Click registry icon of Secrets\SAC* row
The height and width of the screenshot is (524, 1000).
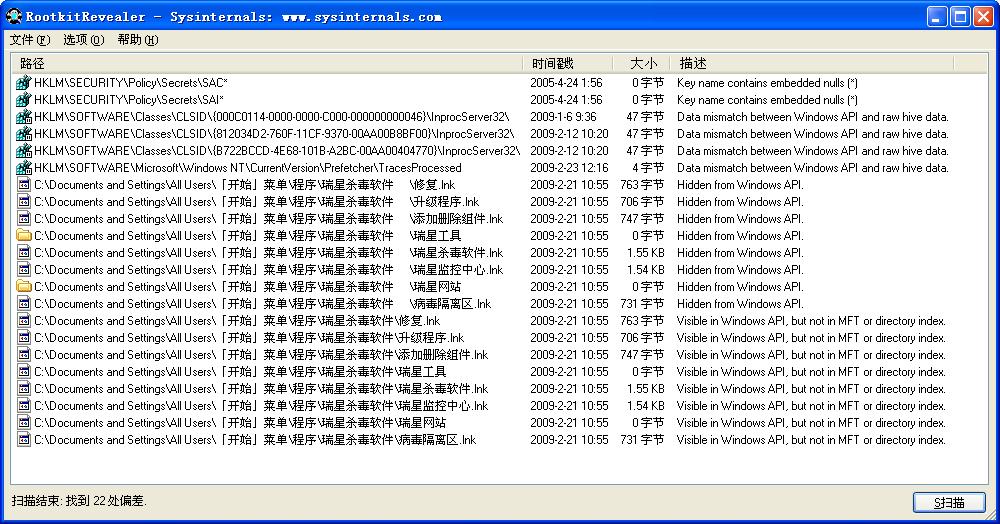point(24,83)
